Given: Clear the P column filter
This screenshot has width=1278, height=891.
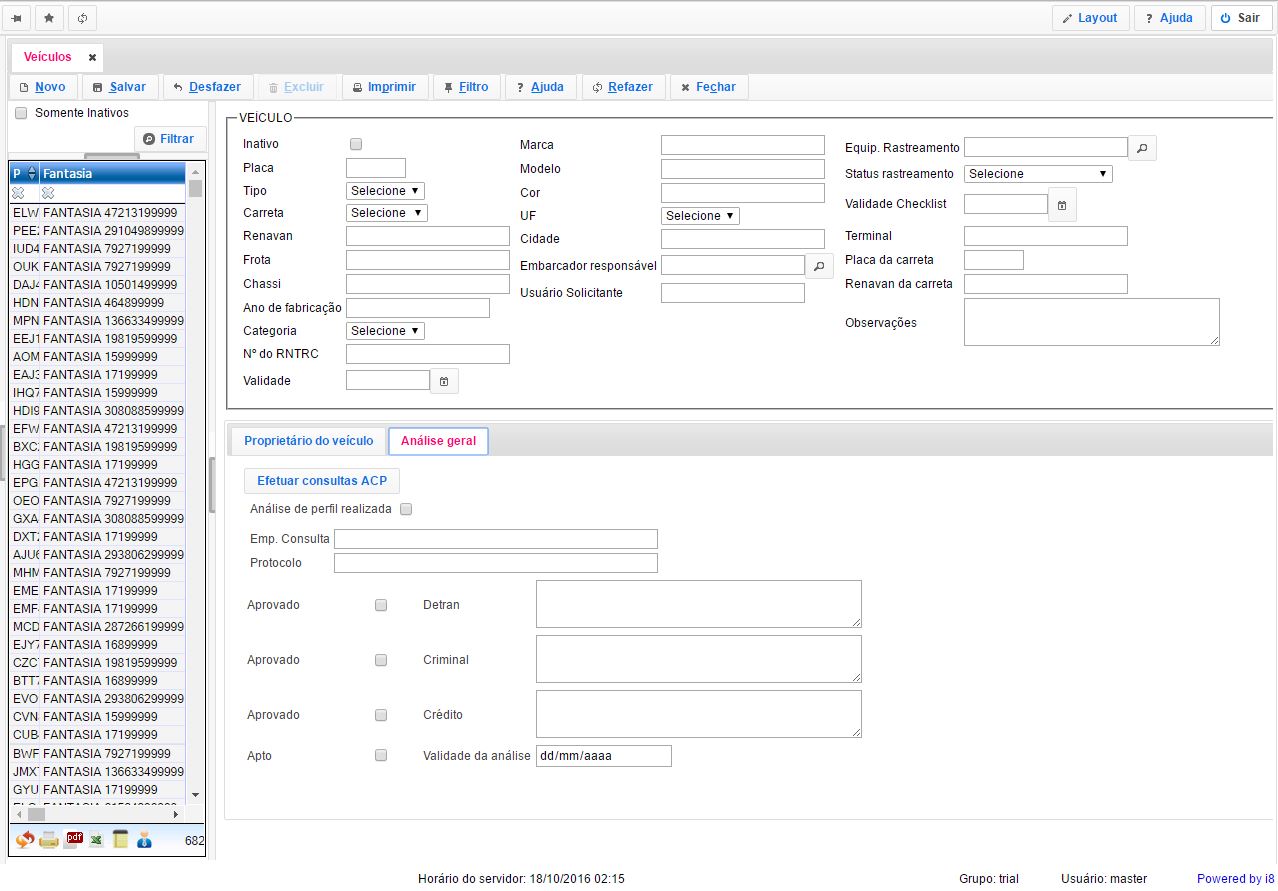Looking at the screenshot, I should coord(18,192).
